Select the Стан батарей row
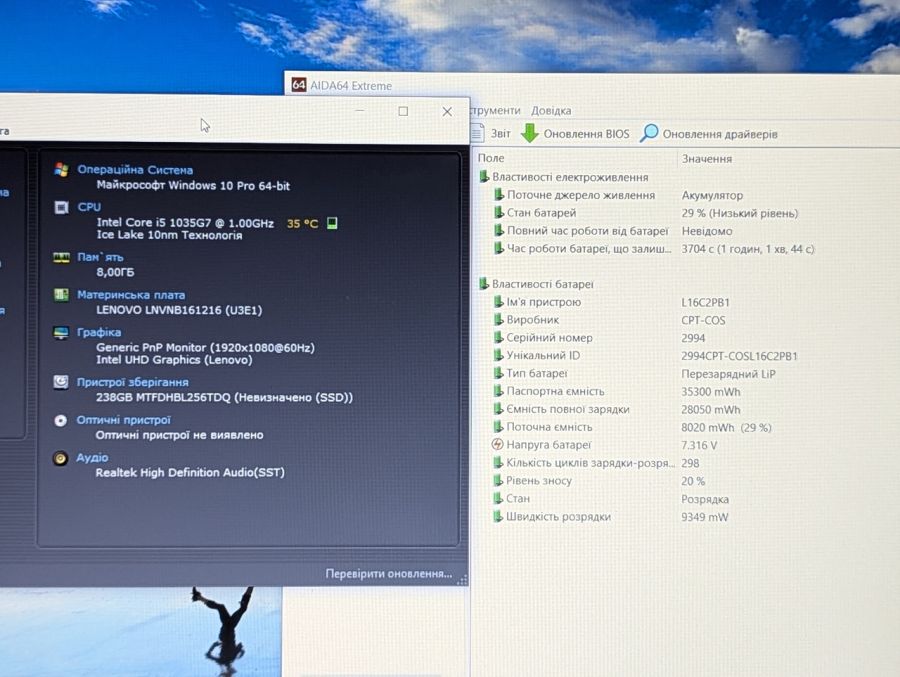The width and height of the screenshot is (900, 677). [x=645, y=213]
